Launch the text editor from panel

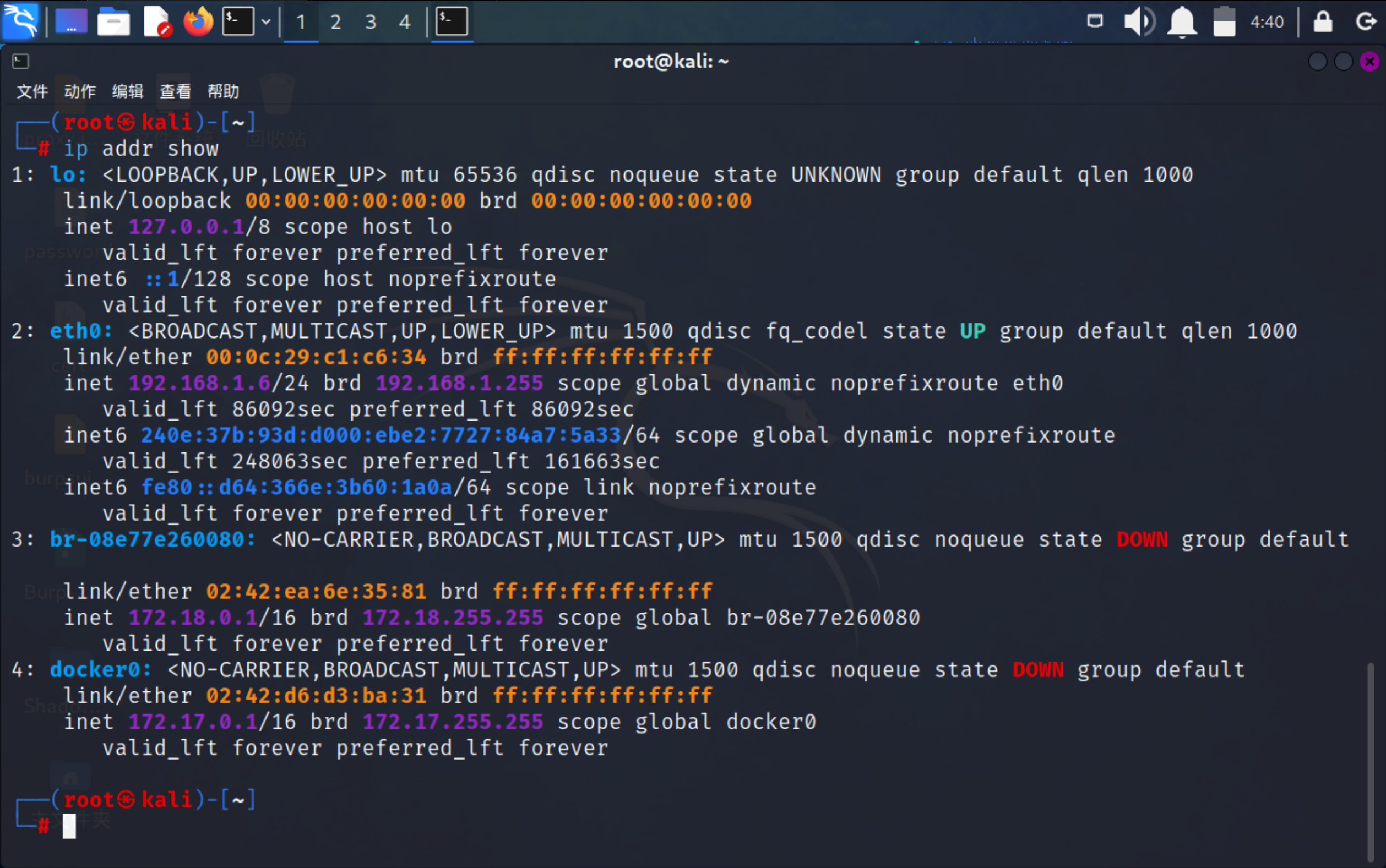pos(157,22)
